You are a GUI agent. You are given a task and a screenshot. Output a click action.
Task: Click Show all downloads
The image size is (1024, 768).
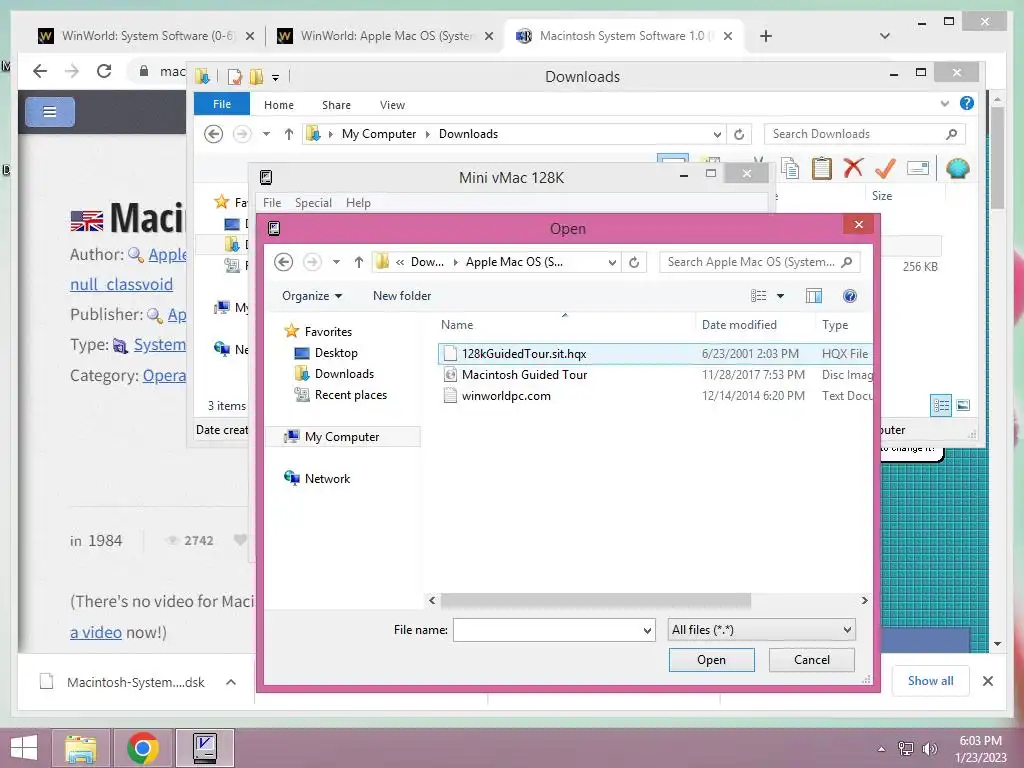930,680
